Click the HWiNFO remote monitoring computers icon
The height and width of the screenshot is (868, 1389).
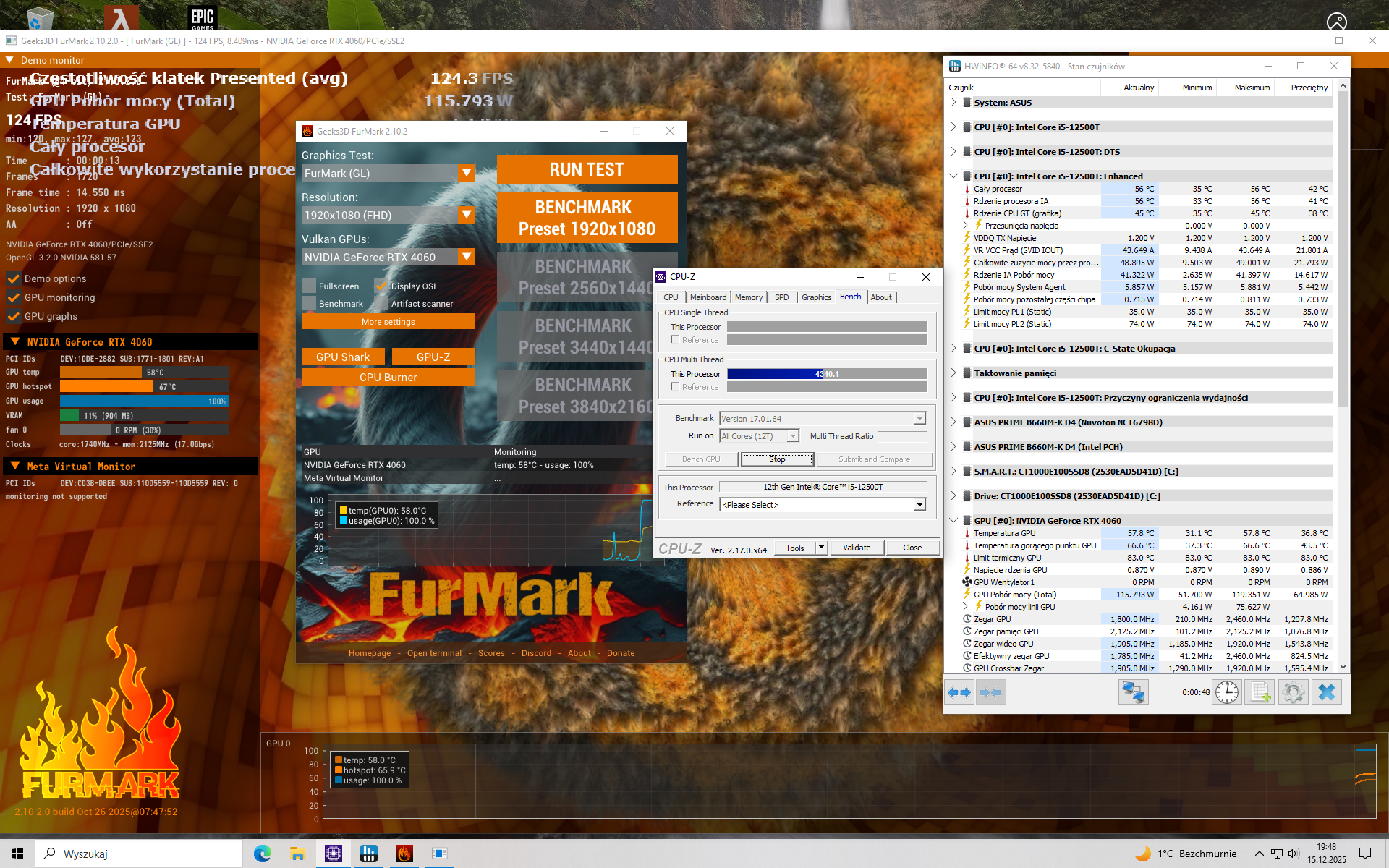pyautogui.click(x=1133, y=692)
